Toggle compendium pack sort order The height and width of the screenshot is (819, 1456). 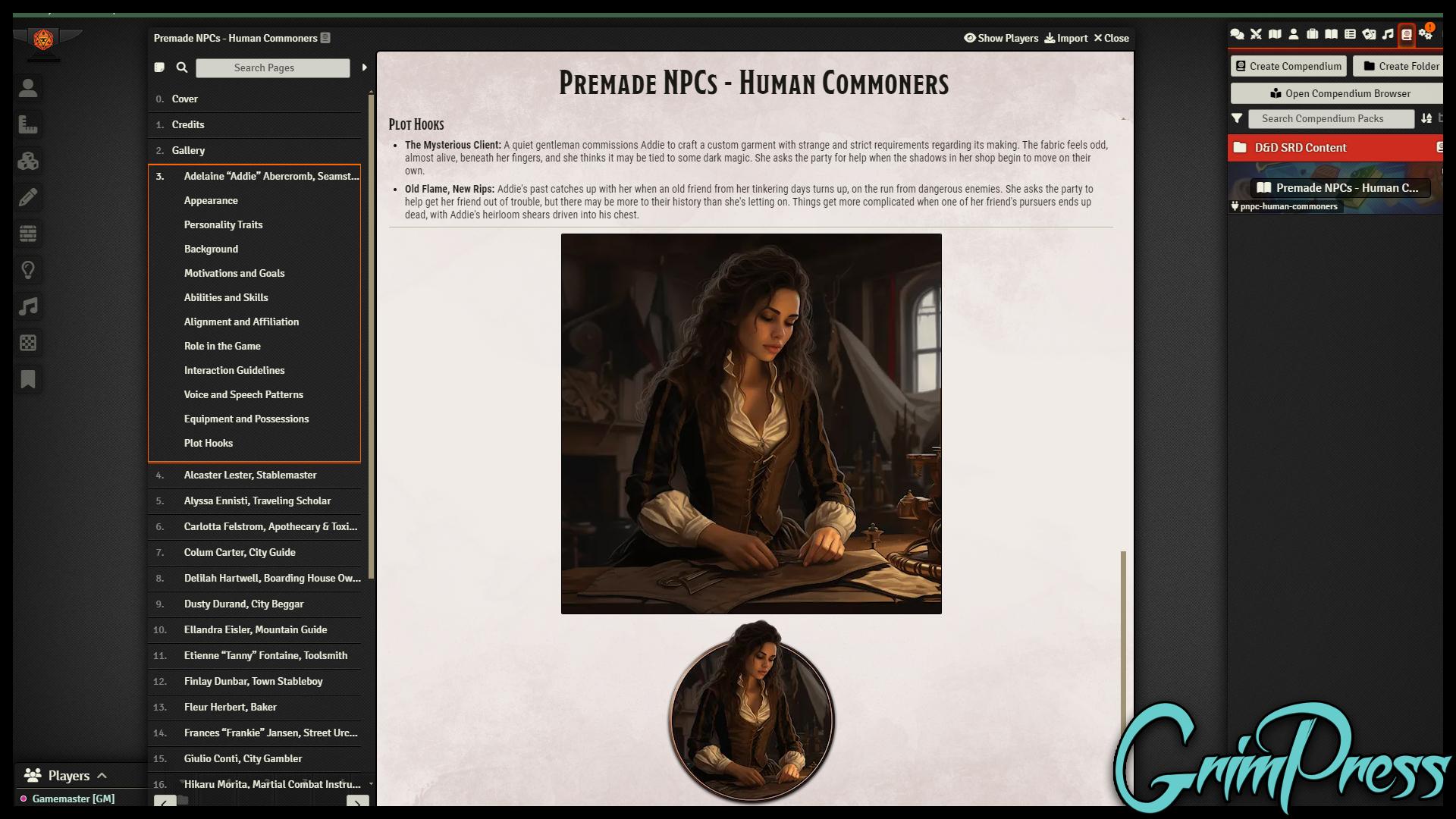coord(1427,119)
